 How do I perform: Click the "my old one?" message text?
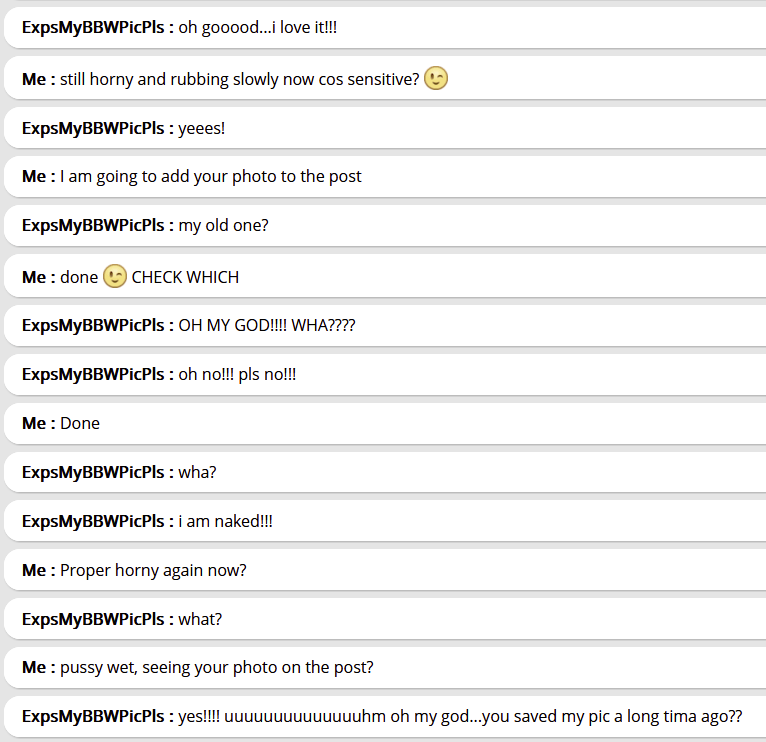click(x=223, y=225)
